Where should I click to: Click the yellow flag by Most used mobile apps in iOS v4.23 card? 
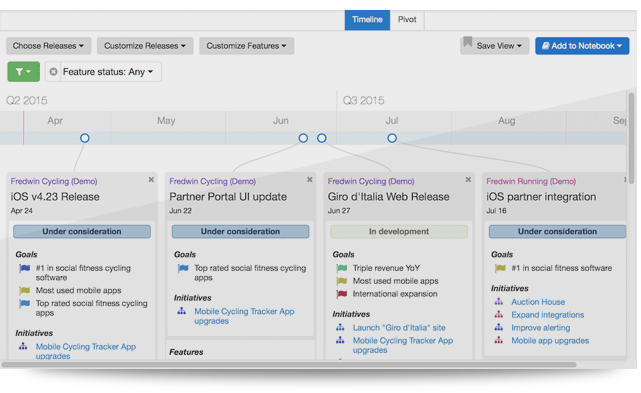coord(25,290)
